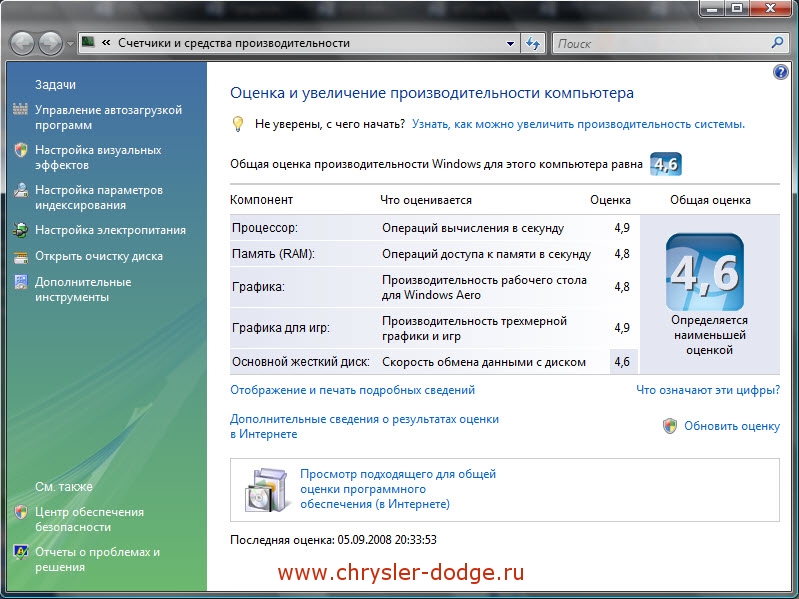
Task: Open Дополнительные сведения о результатах оценки link
Action: pyautogui.click(x=364, y=427)
